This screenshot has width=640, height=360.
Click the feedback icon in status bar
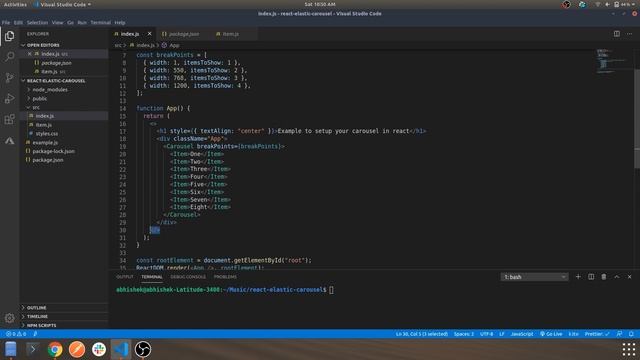click(619, 334)
